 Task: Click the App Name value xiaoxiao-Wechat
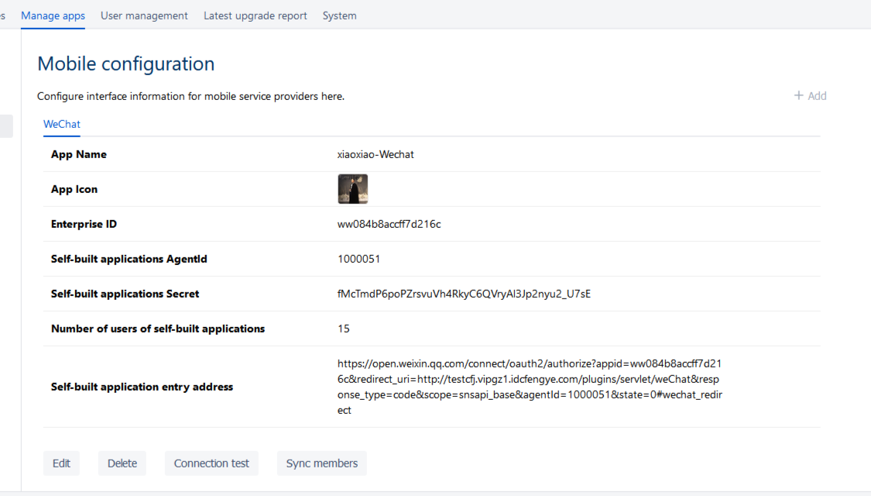point(376,155)
